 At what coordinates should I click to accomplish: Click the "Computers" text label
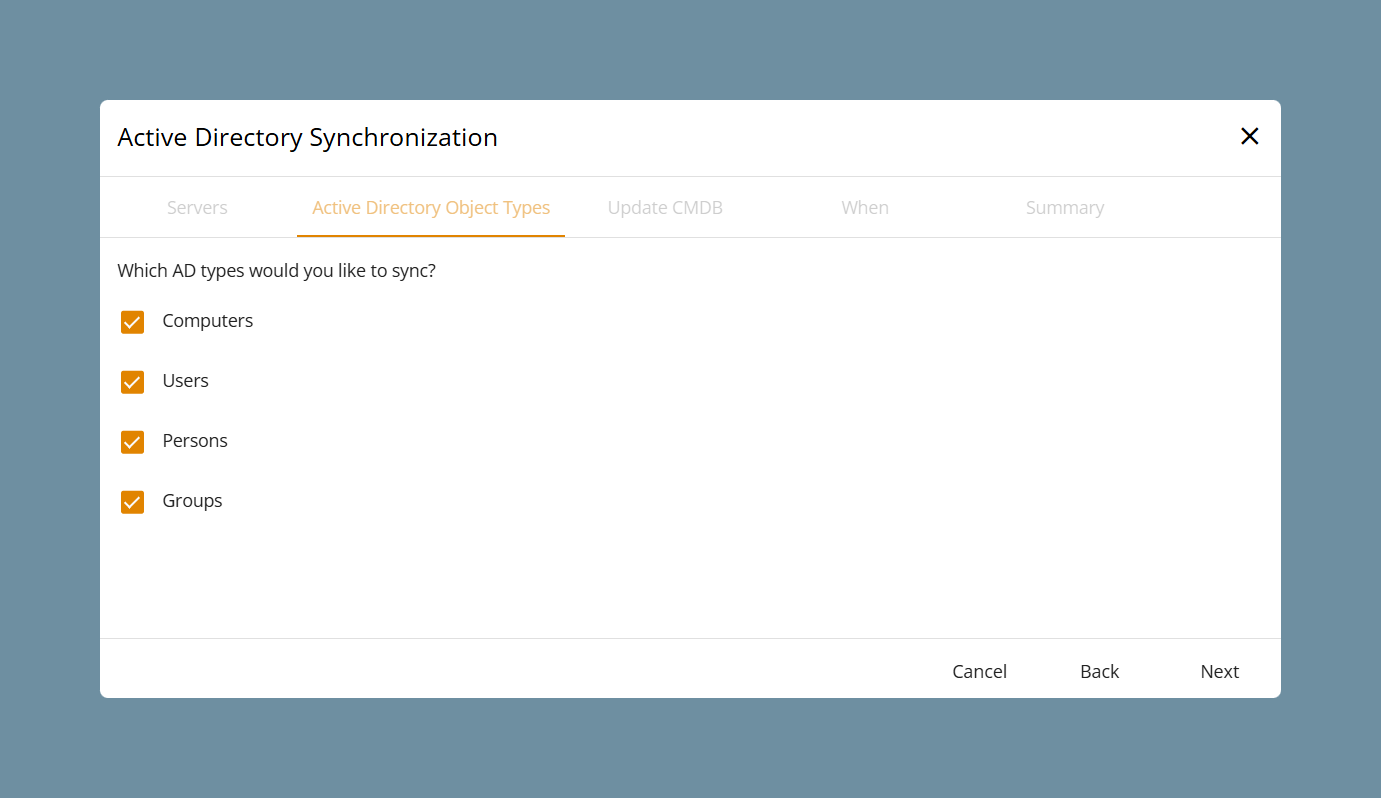tap(208, 321)
